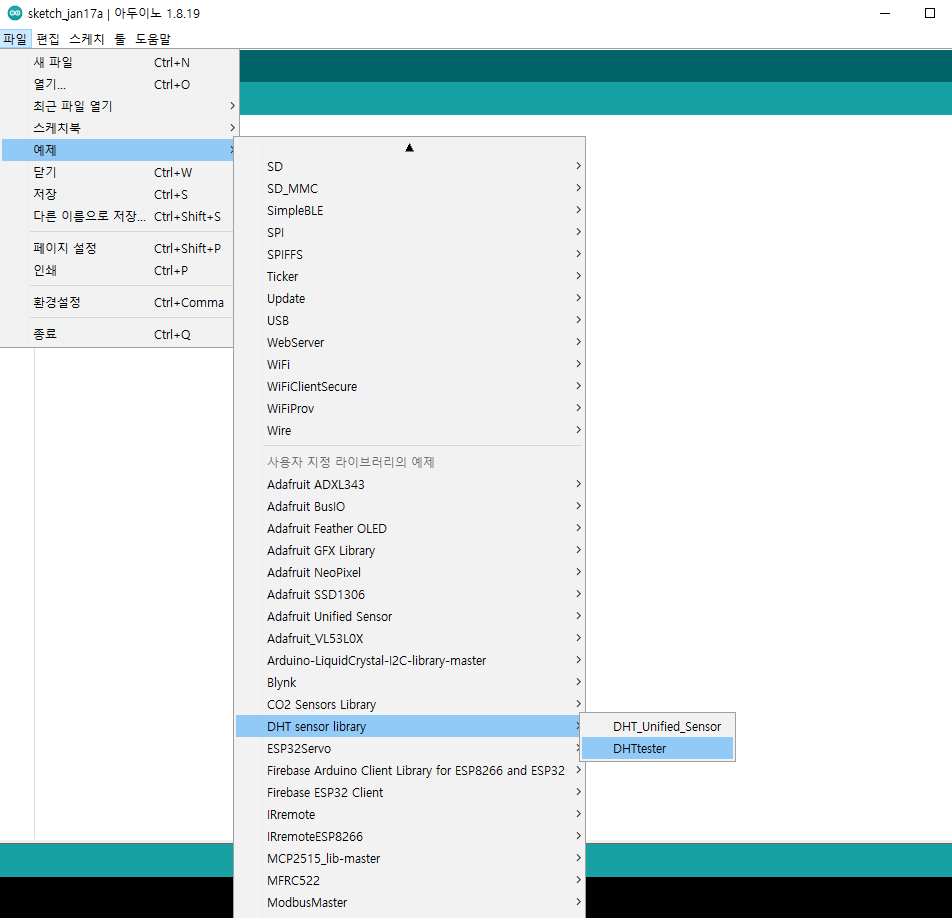Viewport: 952px width, 918px height.
Task: Open Wire examples submenu
Action: (410, 430)
